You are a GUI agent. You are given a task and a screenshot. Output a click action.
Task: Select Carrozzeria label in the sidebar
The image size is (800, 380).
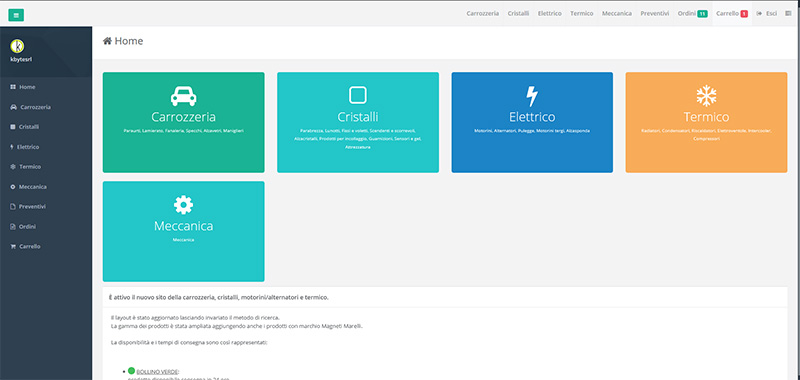tap(35, 107)
